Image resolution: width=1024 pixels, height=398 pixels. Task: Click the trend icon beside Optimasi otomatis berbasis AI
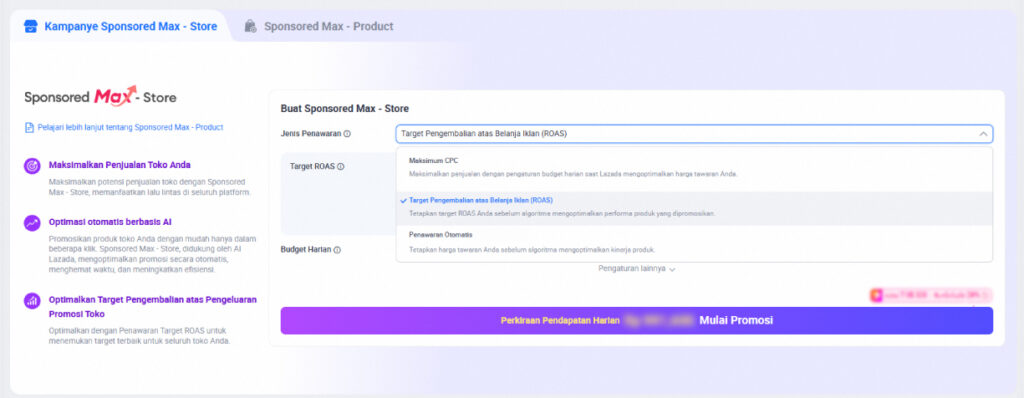coord(32,223)
